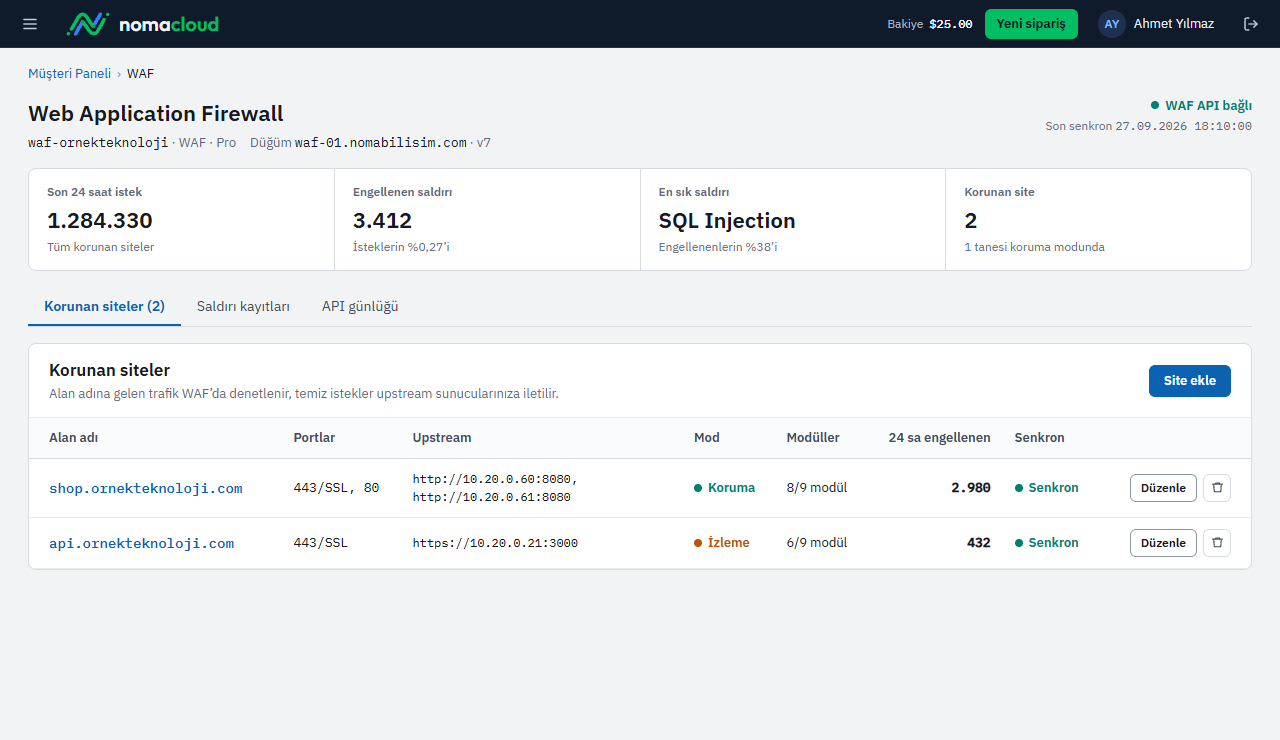Click the Site ekle button

pos(1190,381)
